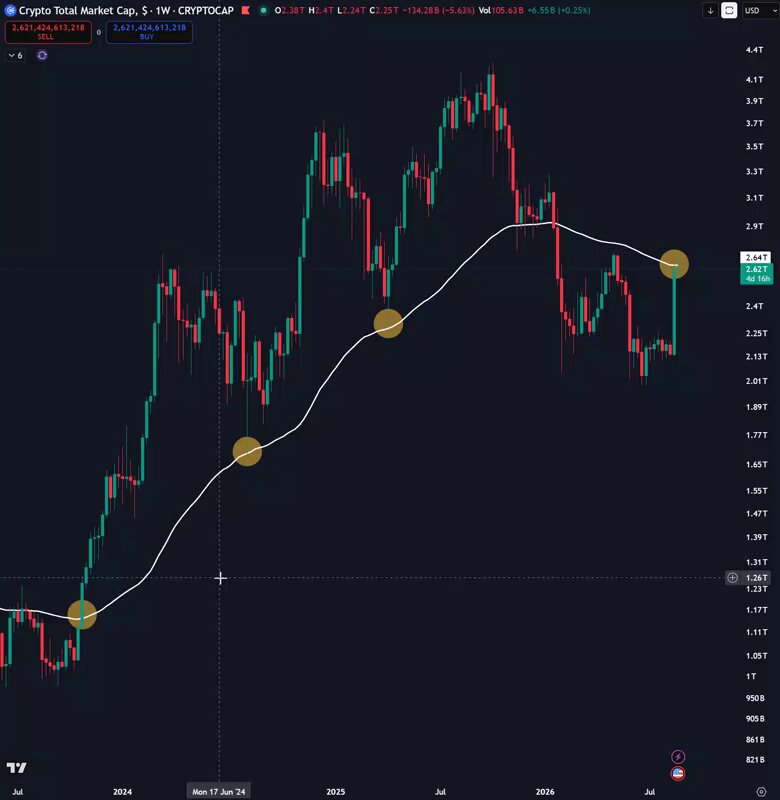
Task: Click the Crypto Total Market Cap symbol logo
Action: [10, 10]
